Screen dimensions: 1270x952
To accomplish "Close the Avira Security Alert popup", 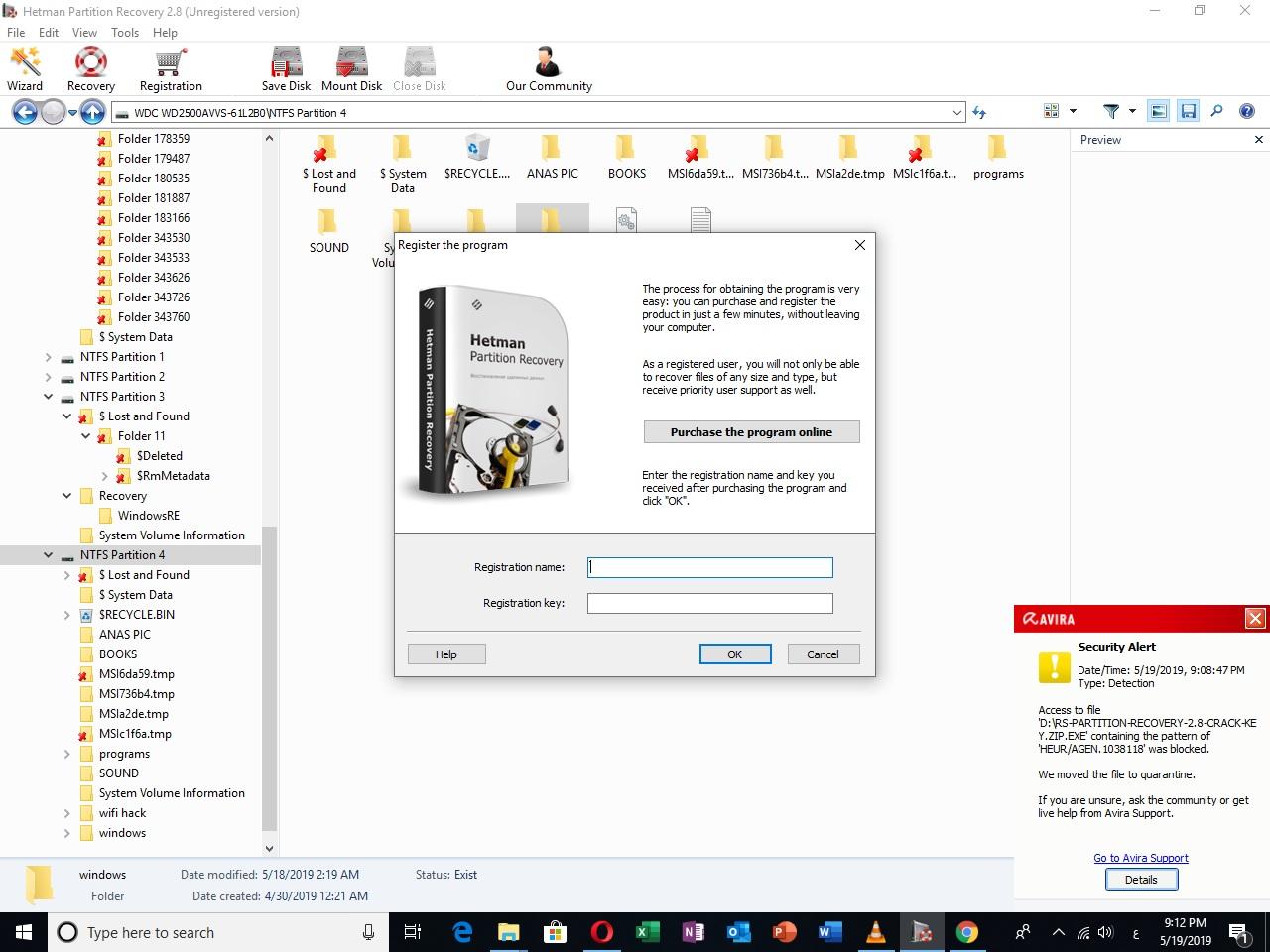I will click(x=1255, y=619).
